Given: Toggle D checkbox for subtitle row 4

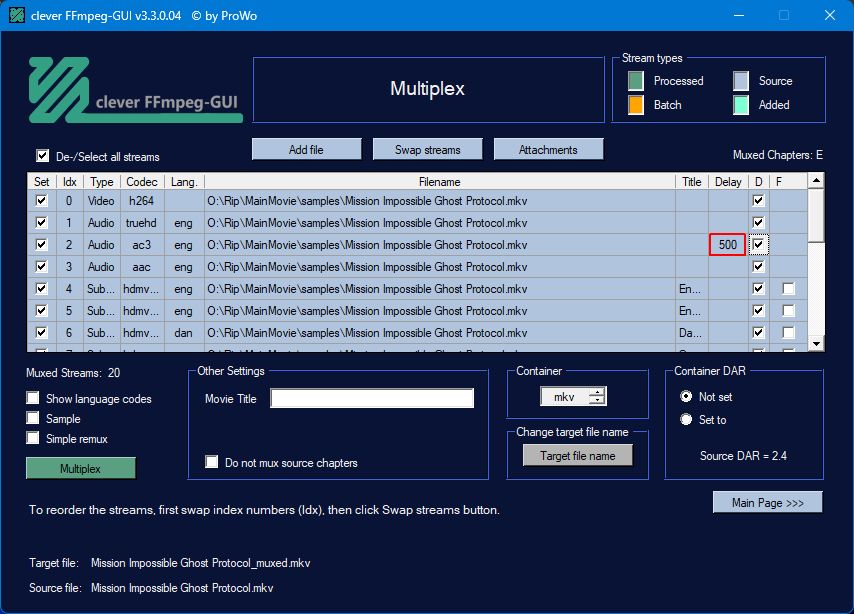Looking at the screenshot, I should pos(758,288).
